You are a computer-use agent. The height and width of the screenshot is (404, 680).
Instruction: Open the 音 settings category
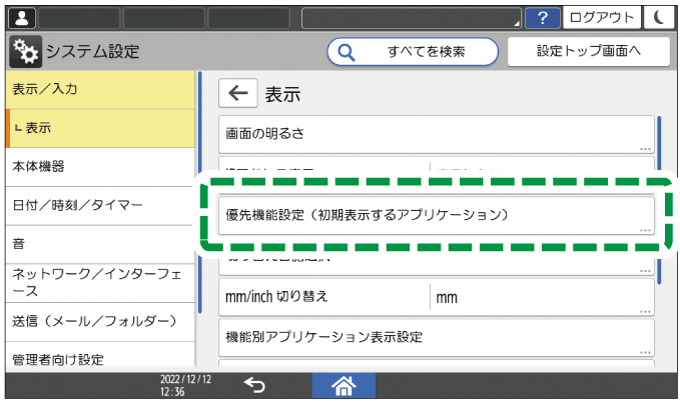coord(100,244)
